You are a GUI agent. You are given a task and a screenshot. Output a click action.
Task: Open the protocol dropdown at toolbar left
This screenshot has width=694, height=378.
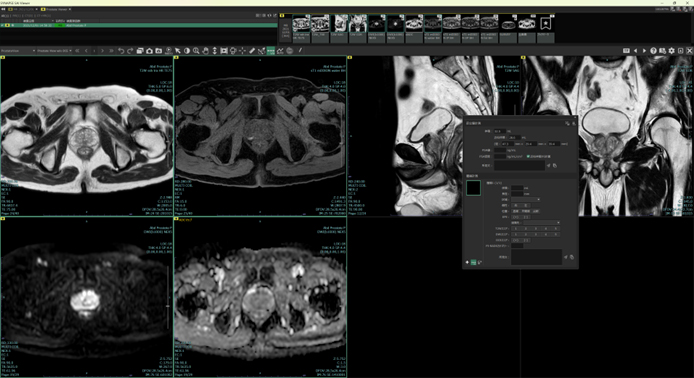pyautogui.click(x=18, y=51)
